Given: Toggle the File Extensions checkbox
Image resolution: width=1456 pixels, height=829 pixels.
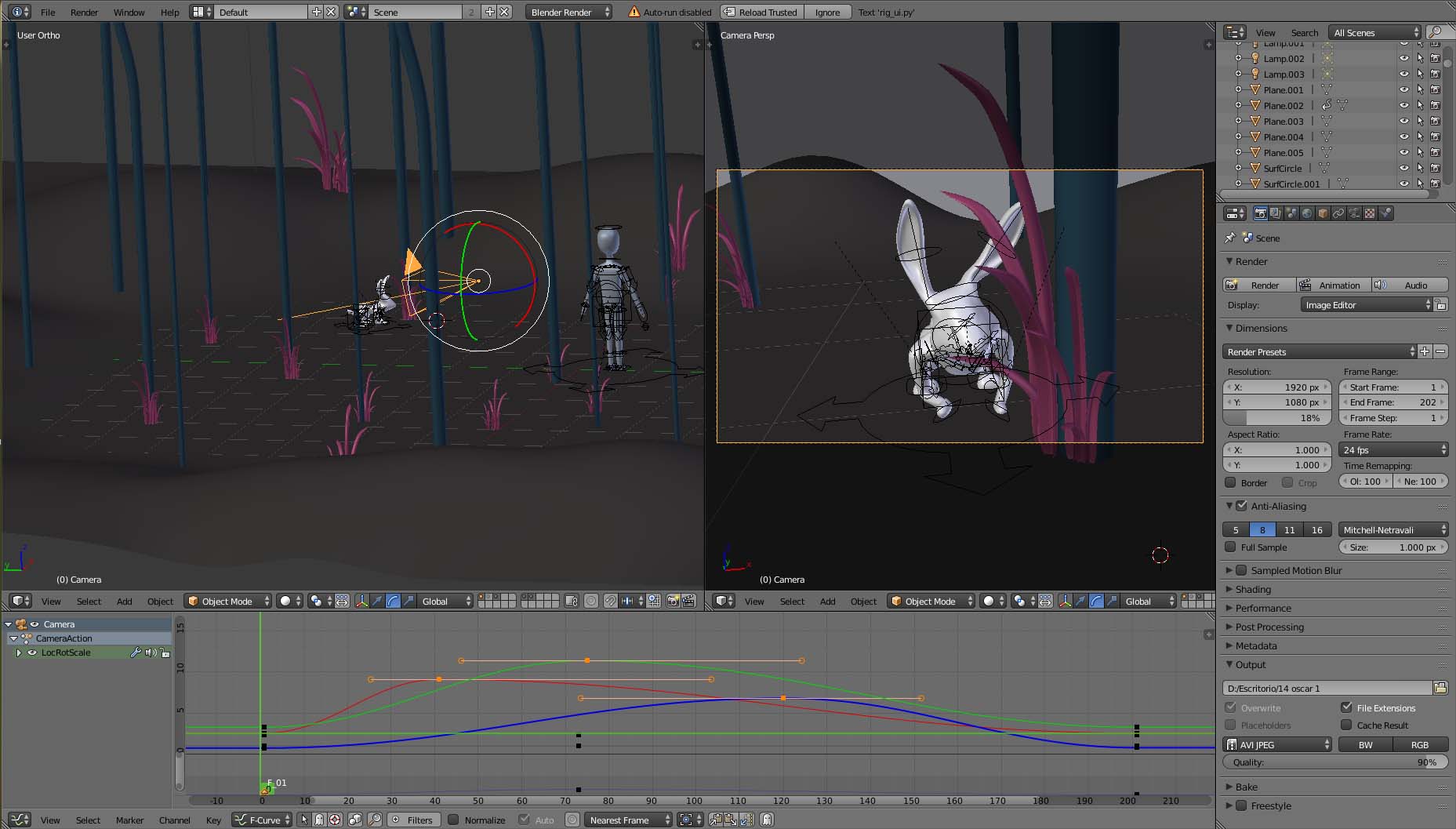Looking at the screenshot, I should (x=1346, y=707).
